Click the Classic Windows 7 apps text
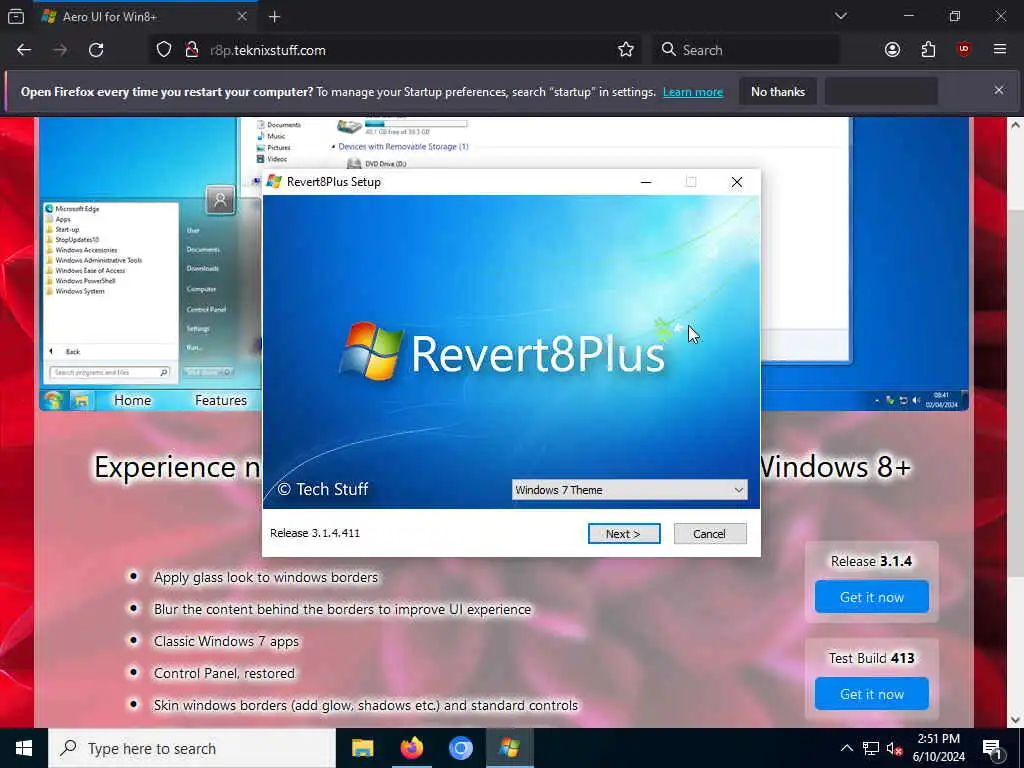The image size is (1024, 768). 226,641
